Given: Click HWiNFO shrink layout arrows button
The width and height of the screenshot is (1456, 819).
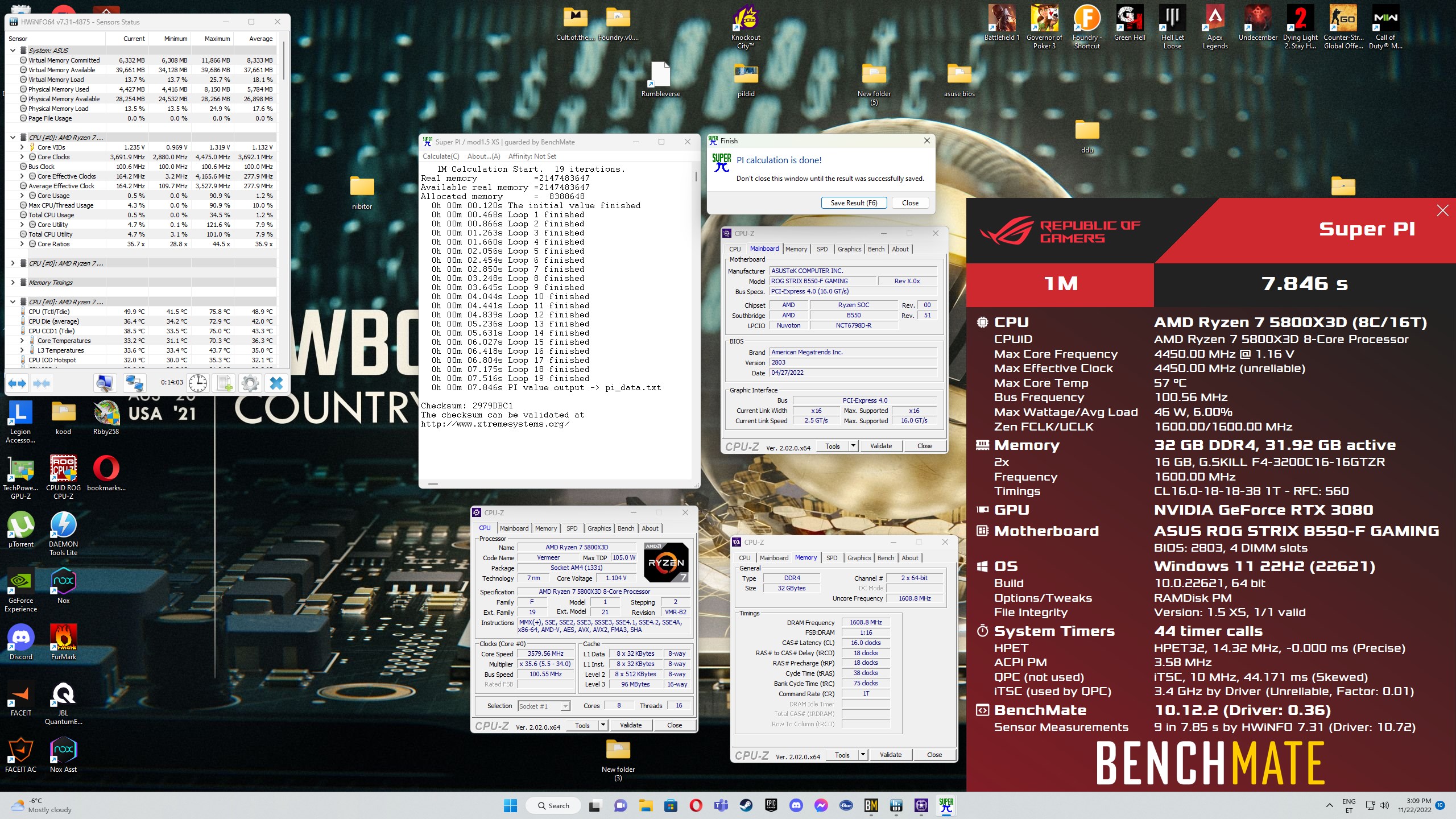Looking at the screenshot, I should [41, 383].
